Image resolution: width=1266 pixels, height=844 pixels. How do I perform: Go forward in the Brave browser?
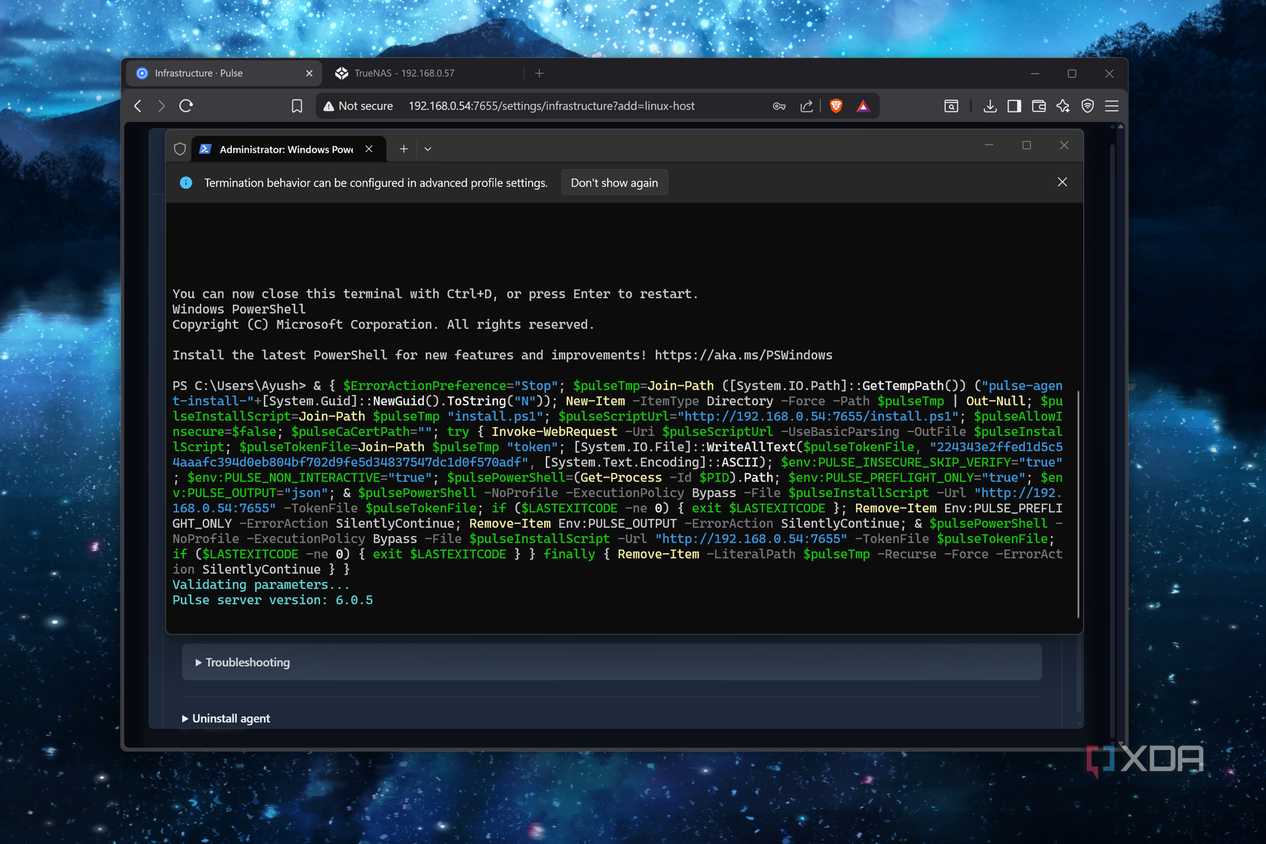pyautogui.click(x=161, y=106)
